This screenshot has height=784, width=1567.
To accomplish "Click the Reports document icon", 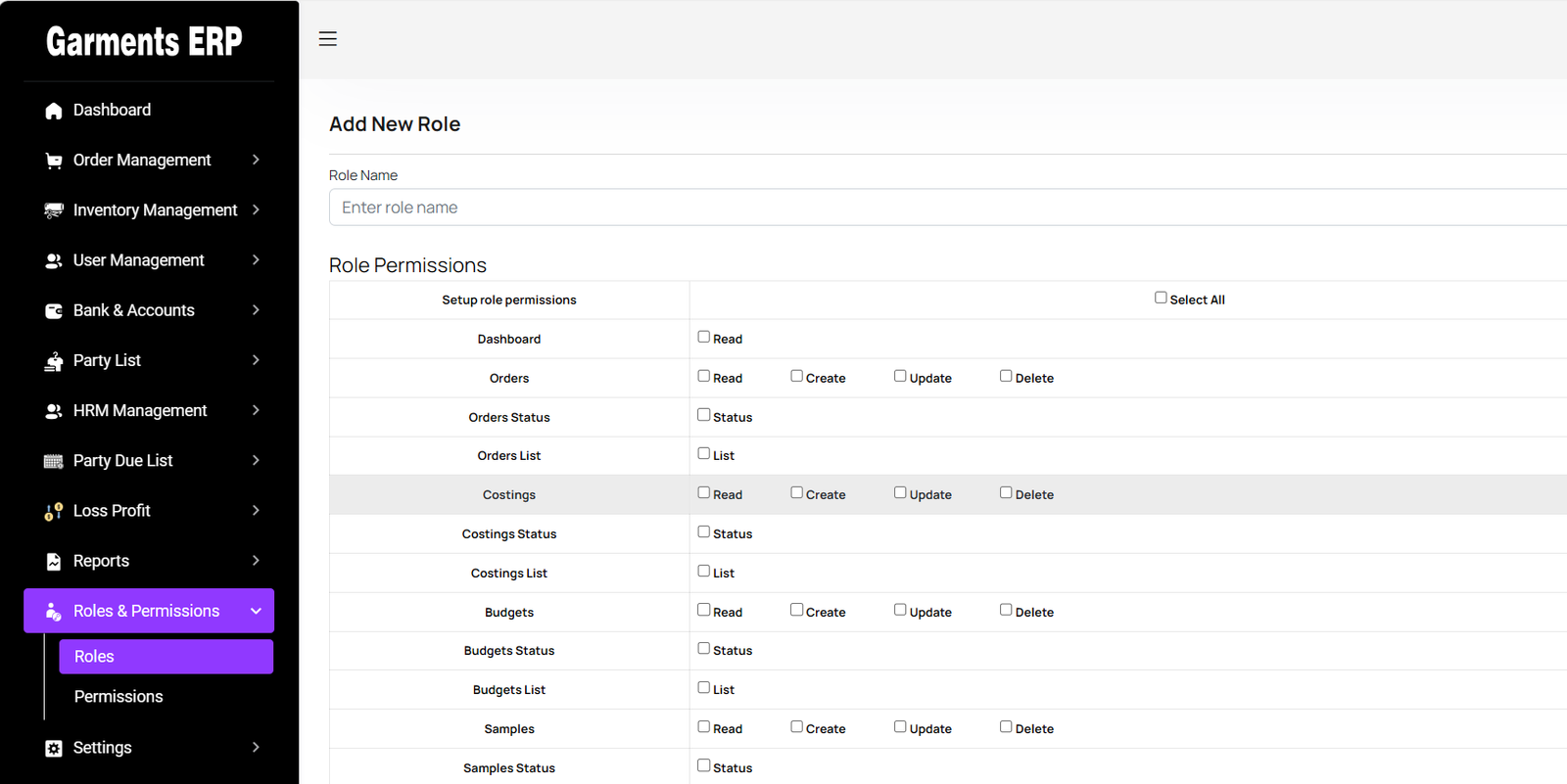I will tap(54, 562).
